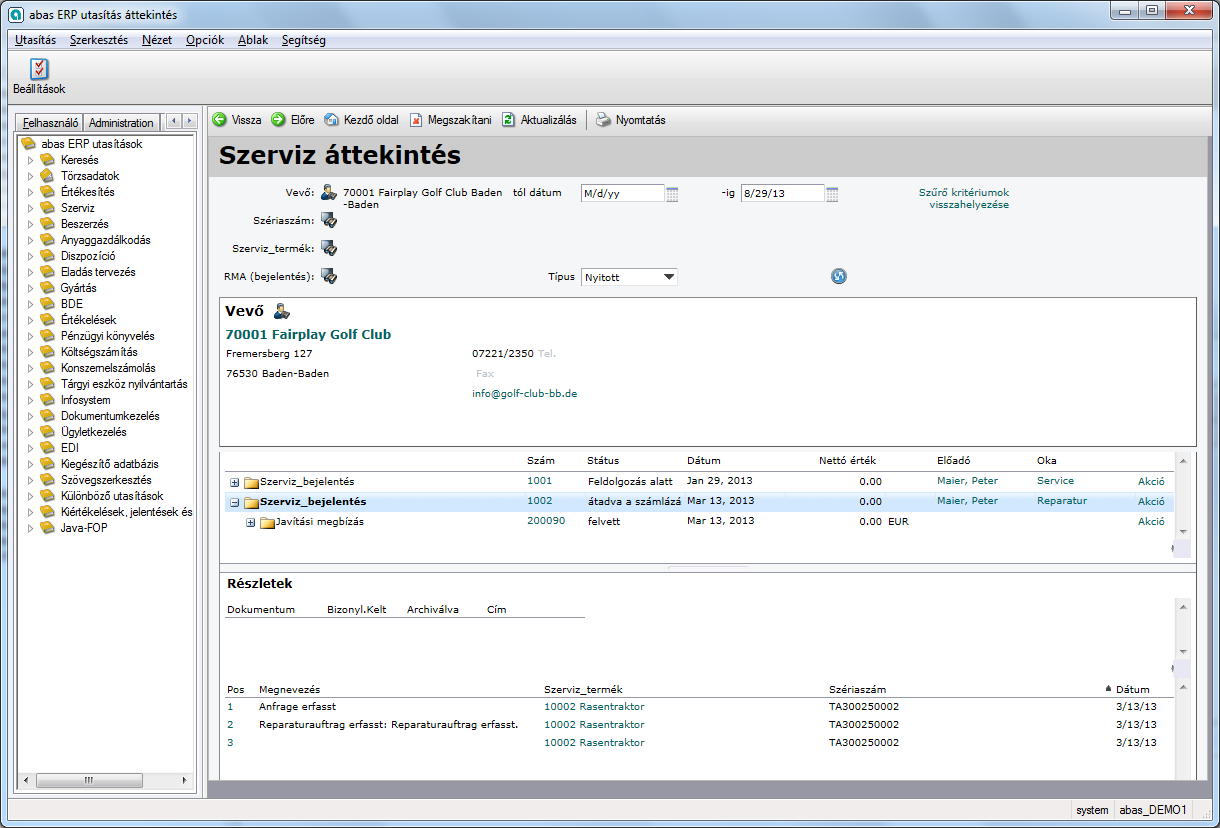Expand the Beszerzés tree node

click(31, 224)
